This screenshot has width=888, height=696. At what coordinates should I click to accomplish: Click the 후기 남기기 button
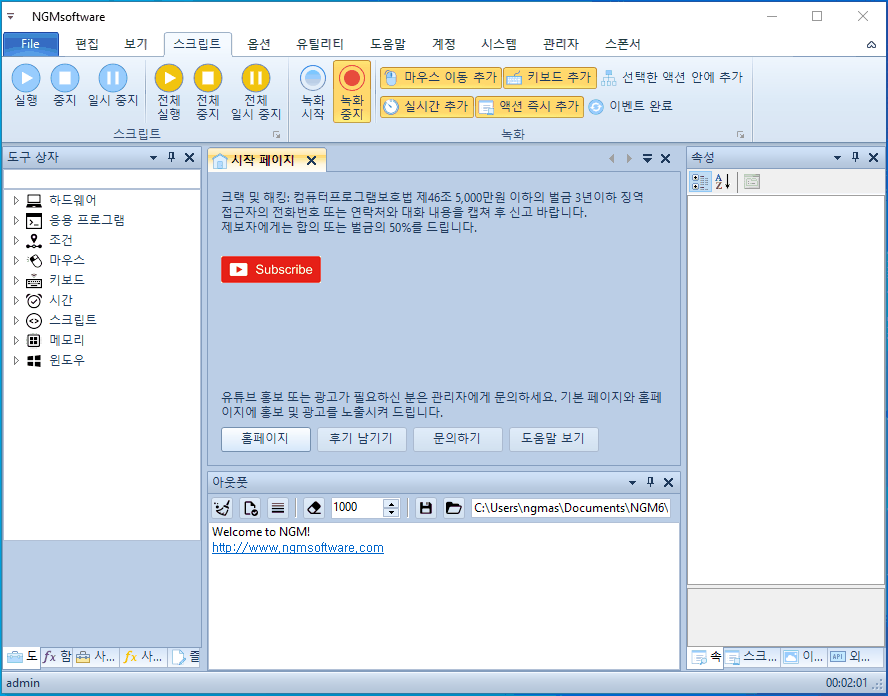pos(361,439)
